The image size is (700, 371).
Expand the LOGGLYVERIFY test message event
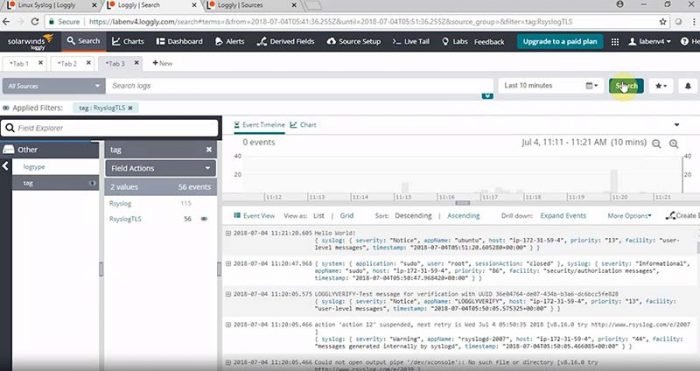pos(228,294)
